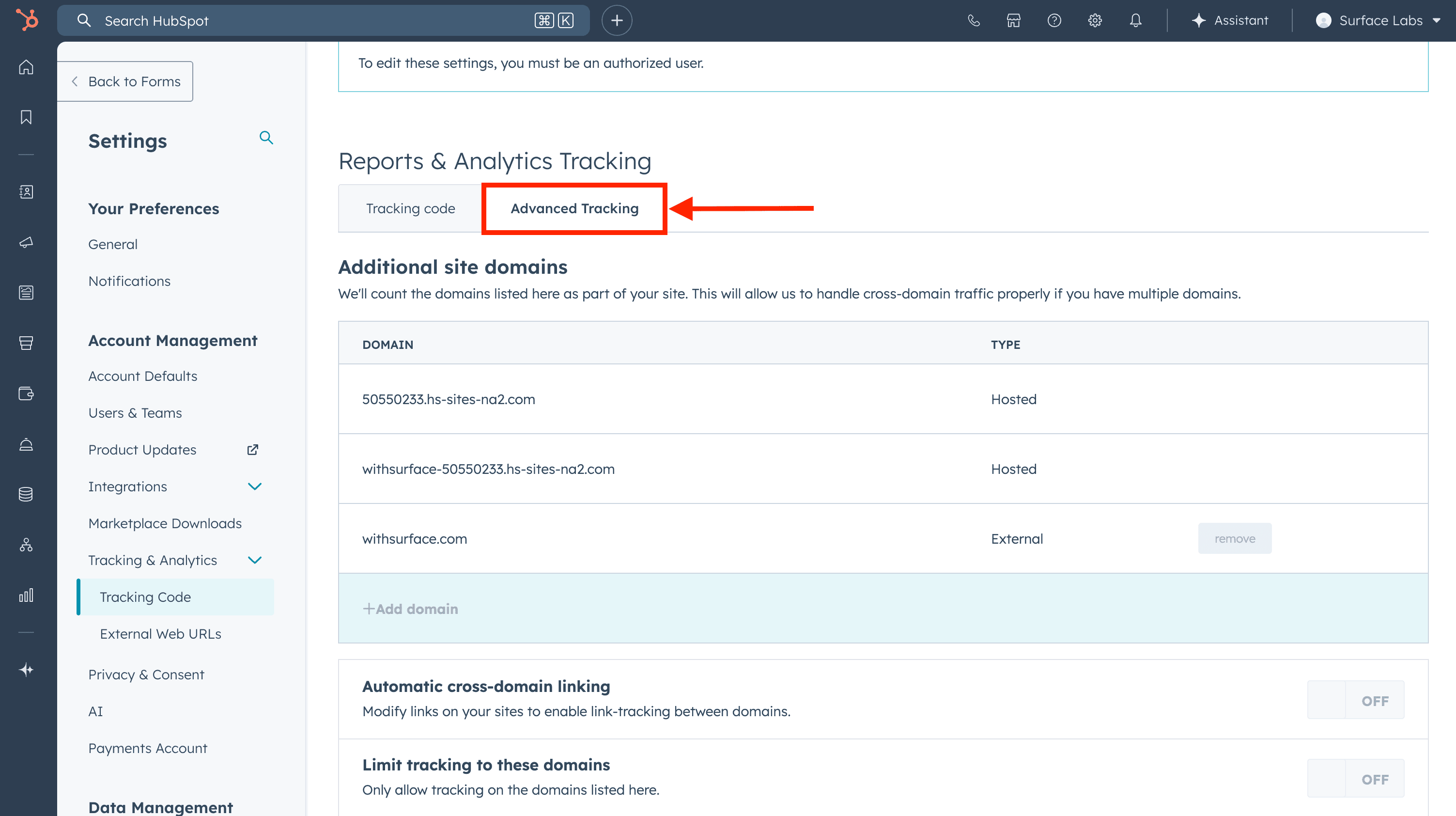
Task: Click the withsurface.com domain cell
Action: (414, 538)
